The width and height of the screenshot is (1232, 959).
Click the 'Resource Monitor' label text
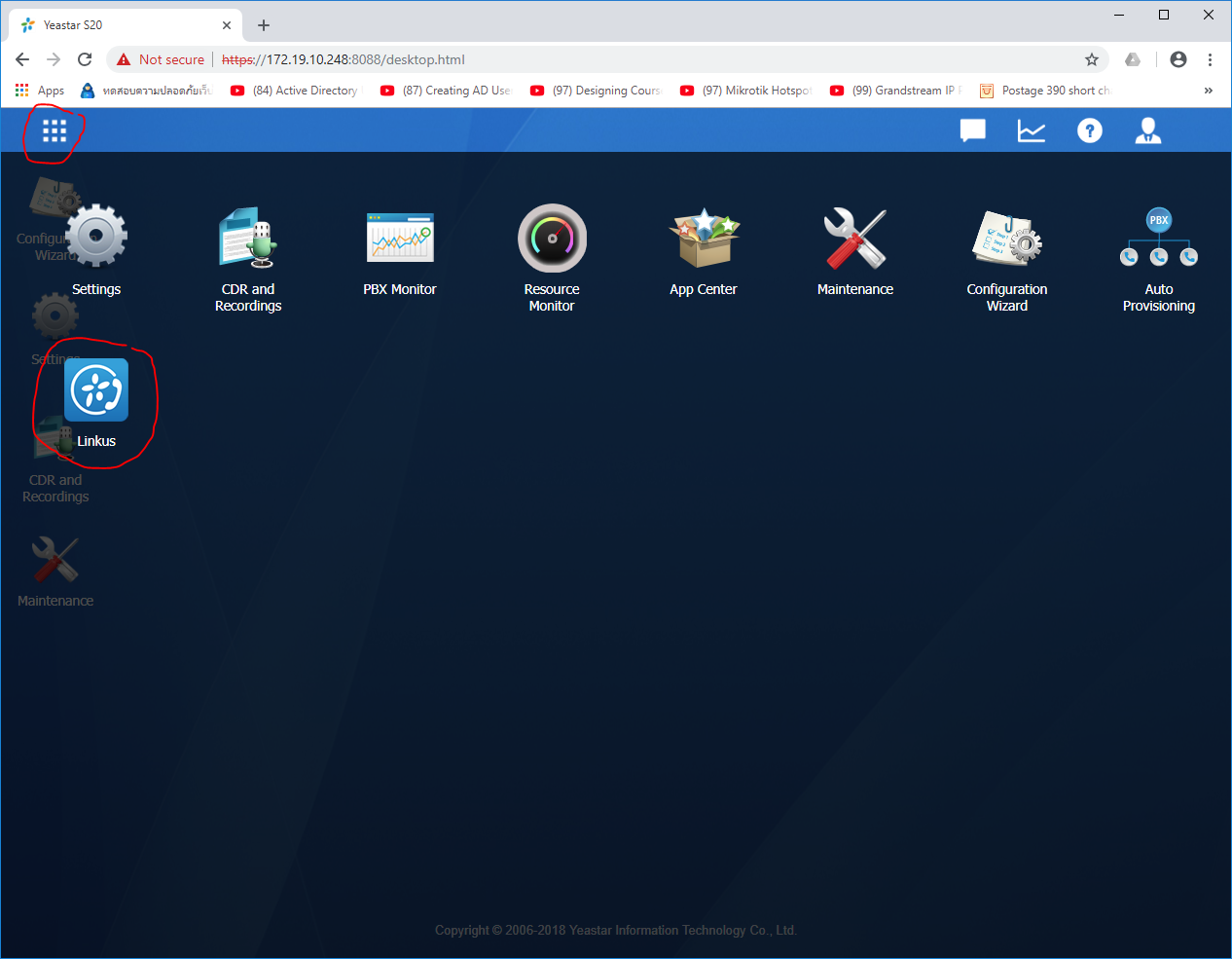point(552,297)
